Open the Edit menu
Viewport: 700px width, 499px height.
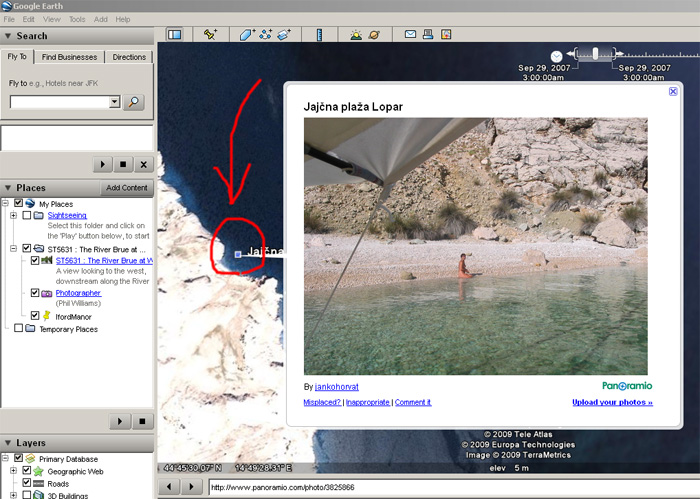pos(29,19)
